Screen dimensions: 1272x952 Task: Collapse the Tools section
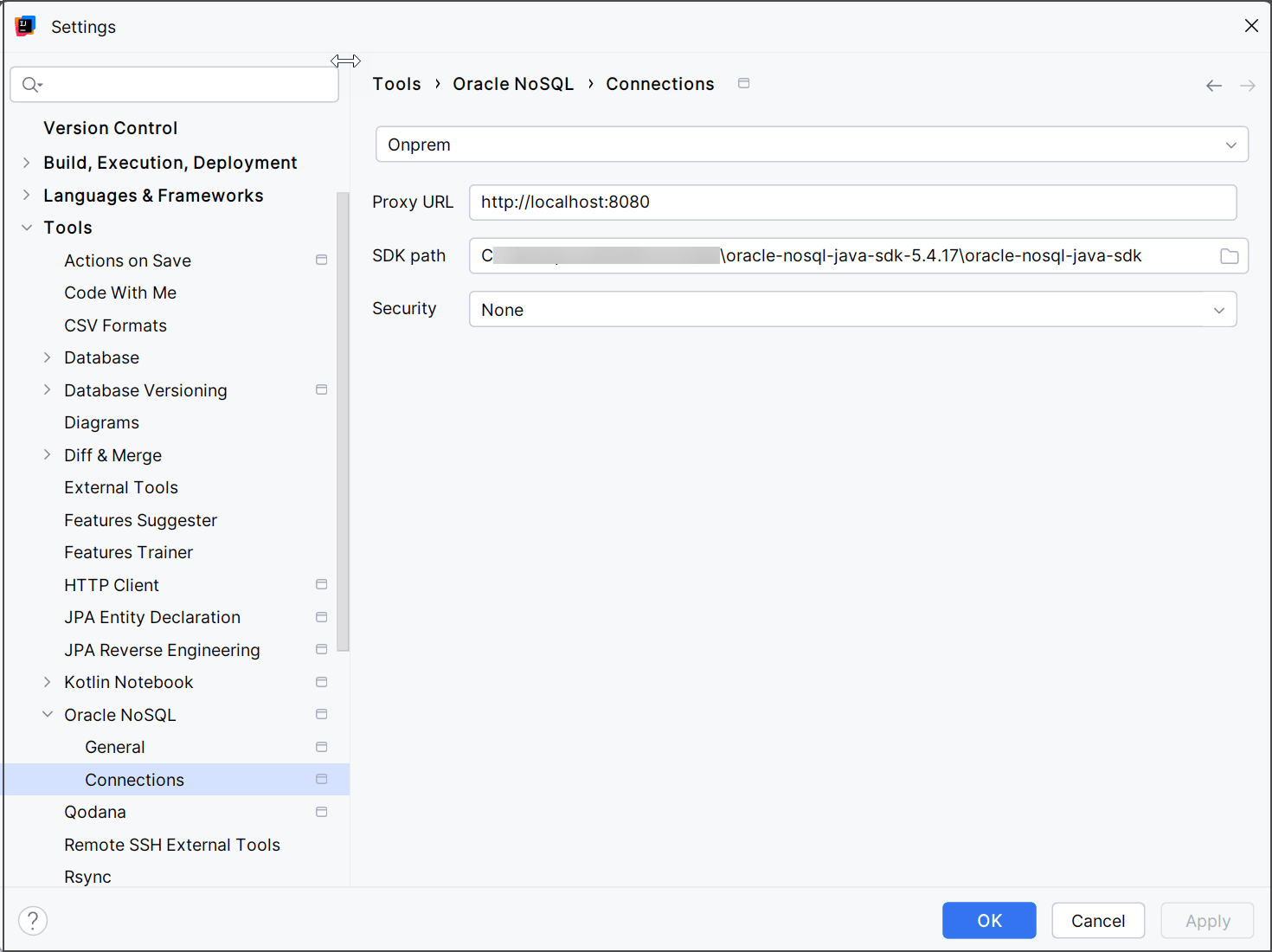coord(26,227)
